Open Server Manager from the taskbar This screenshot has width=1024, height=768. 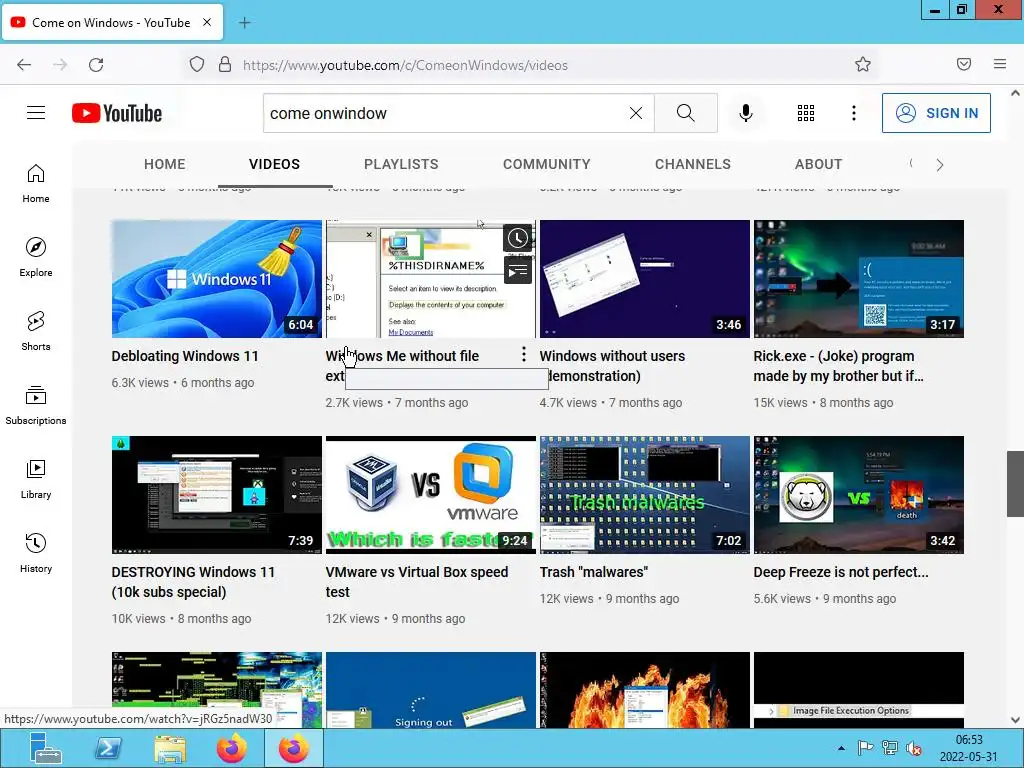(46, 748)
